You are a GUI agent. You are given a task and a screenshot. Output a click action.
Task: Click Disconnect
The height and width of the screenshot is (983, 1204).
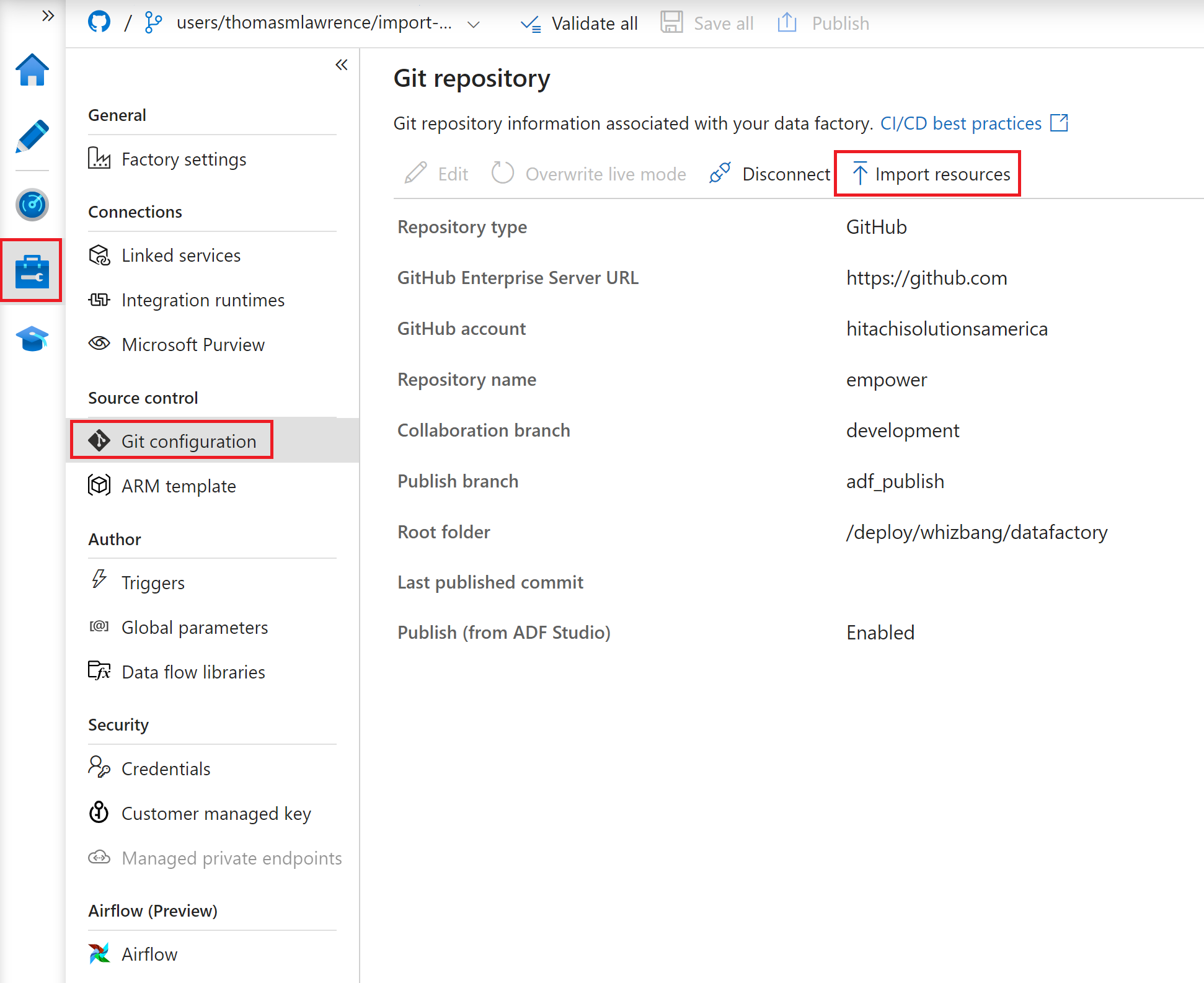pyautogui.click(x=769, y=174)
